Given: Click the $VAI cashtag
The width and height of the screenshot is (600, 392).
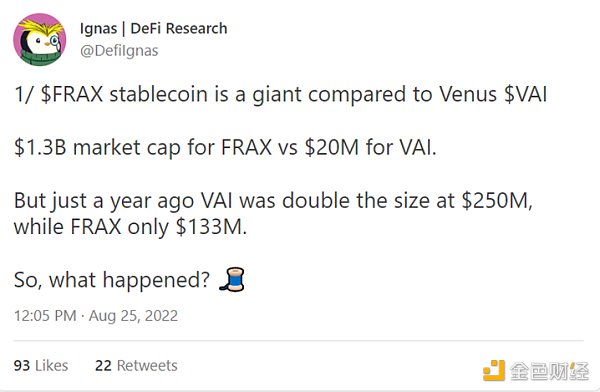Looking at the screenshot, I should [x=525, y=94].
